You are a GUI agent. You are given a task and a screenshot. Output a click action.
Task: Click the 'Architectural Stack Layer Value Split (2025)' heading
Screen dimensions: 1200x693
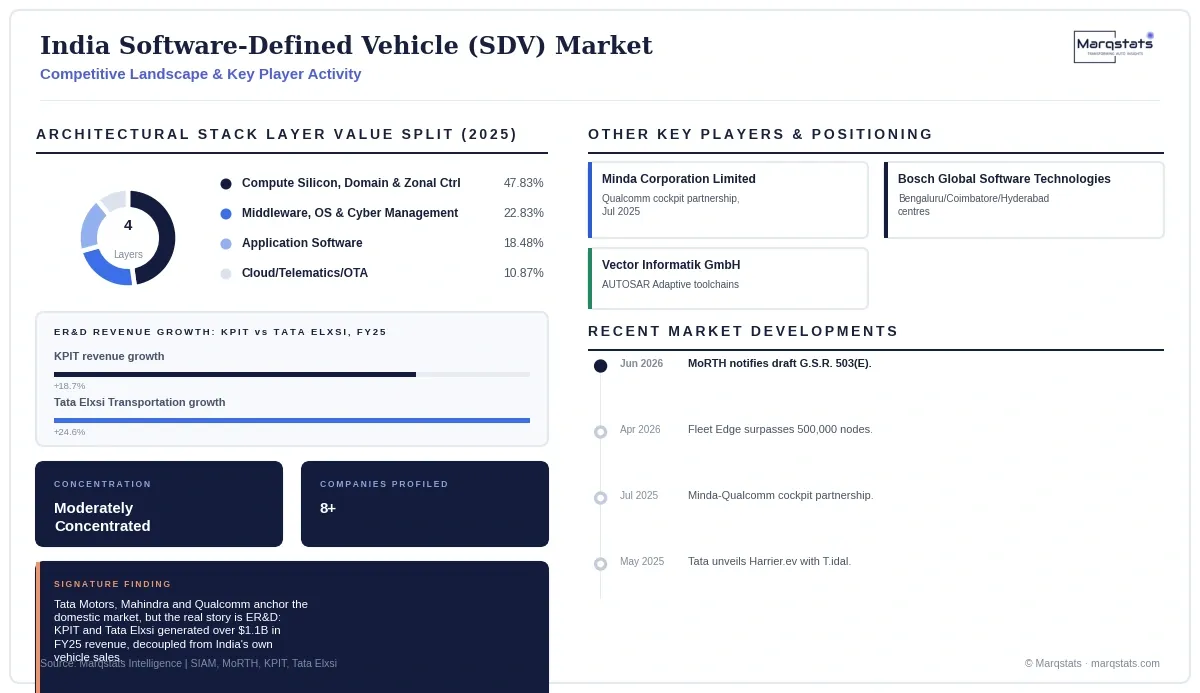click(x=277, y=134)
